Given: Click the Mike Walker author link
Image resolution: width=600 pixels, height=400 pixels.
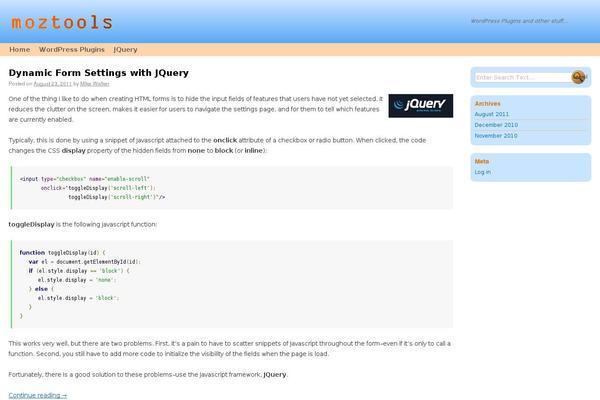Looking at the screenshot, I should (x=95, y=84).
